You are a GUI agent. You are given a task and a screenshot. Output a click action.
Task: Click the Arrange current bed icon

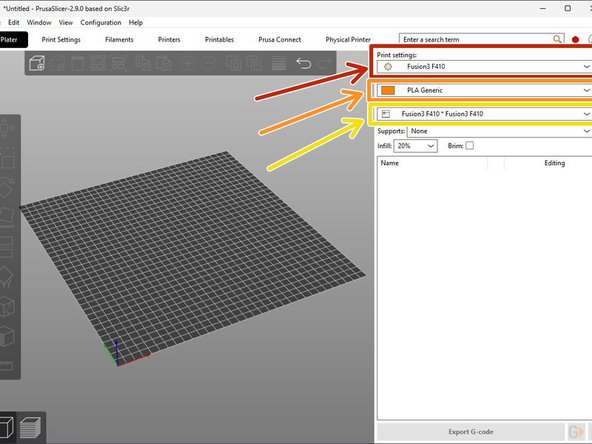[x=118, y=63]
